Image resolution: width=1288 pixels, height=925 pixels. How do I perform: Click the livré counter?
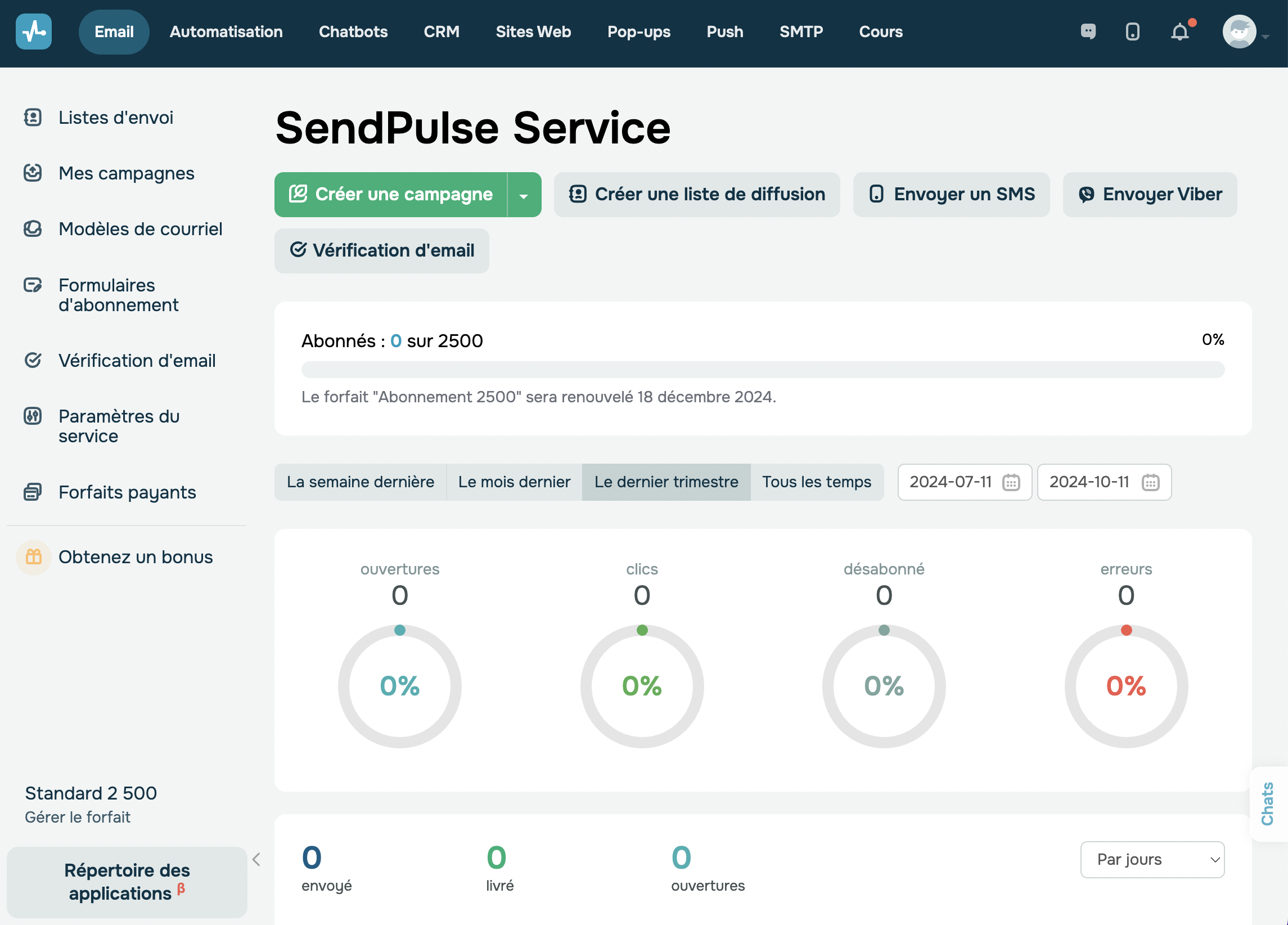point(500,868)
